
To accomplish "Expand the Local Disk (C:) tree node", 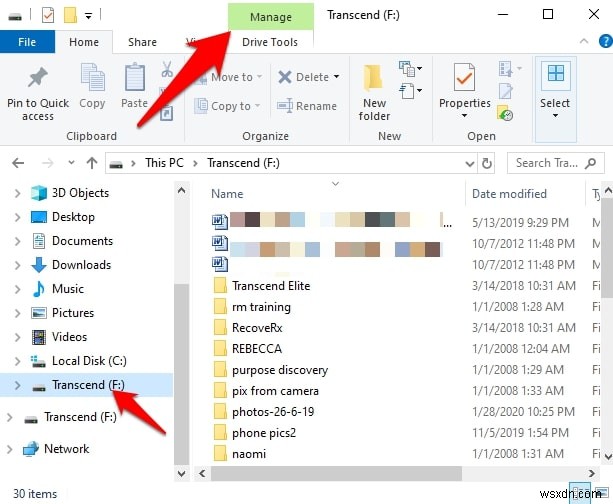I will (x=17, y=361).
